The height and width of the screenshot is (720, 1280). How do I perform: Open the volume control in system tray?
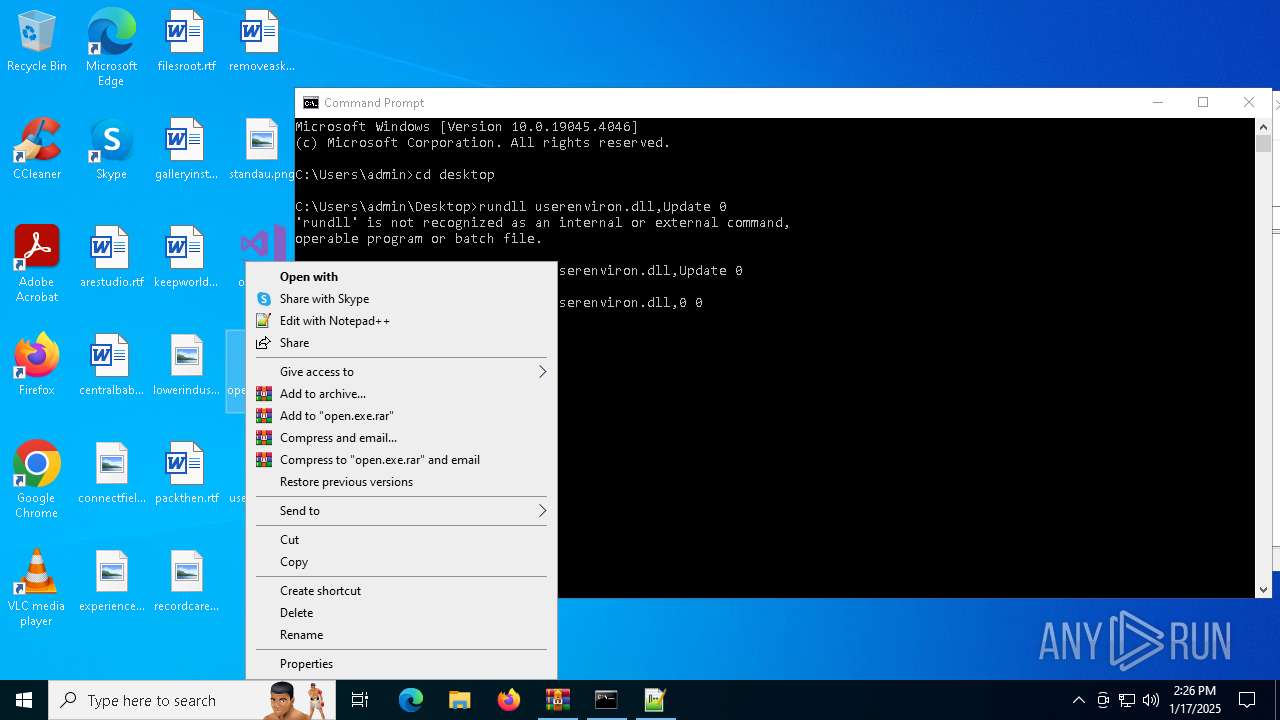[x=1151, y=700]
